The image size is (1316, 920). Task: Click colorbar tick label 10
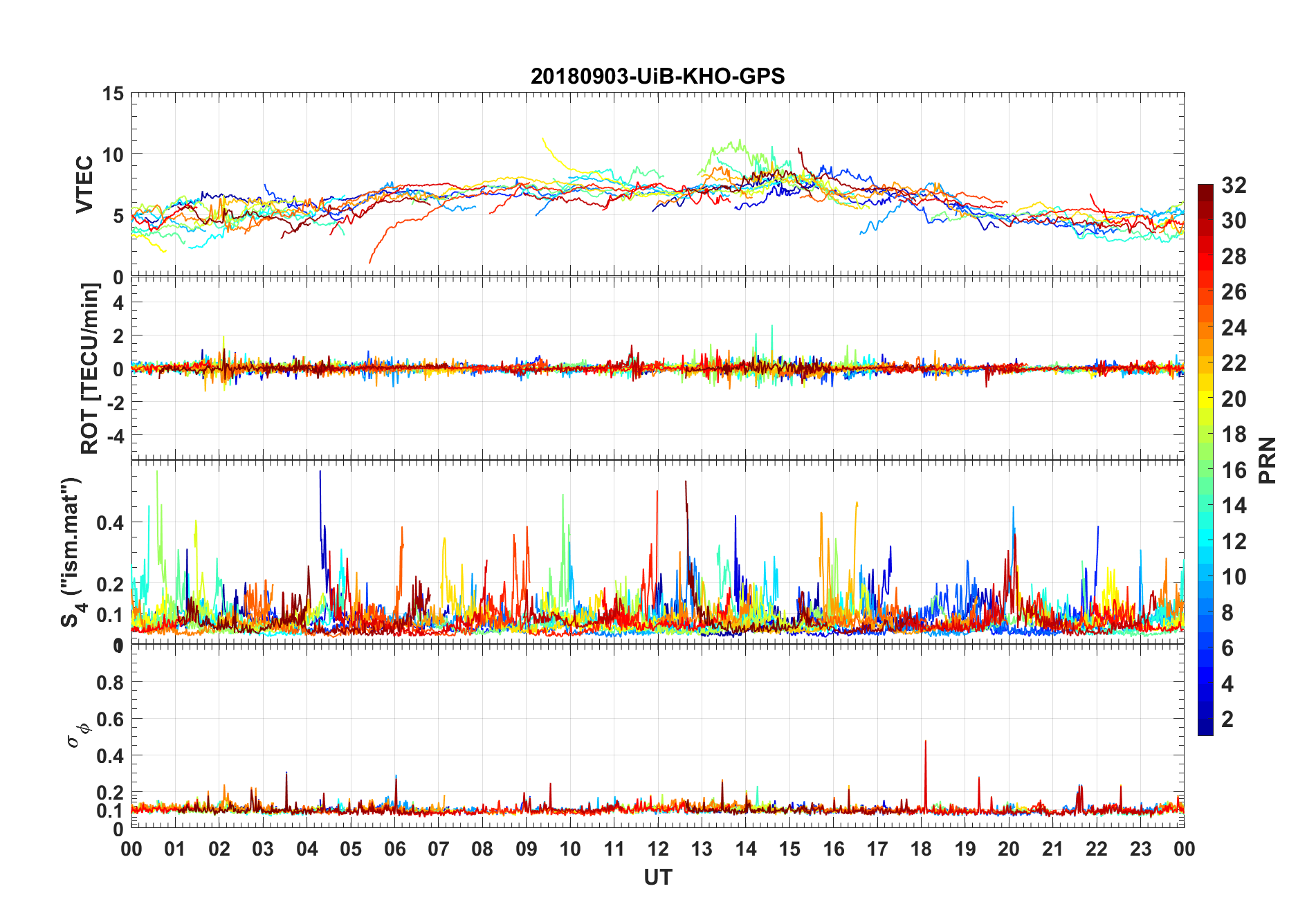[1234, 577]
